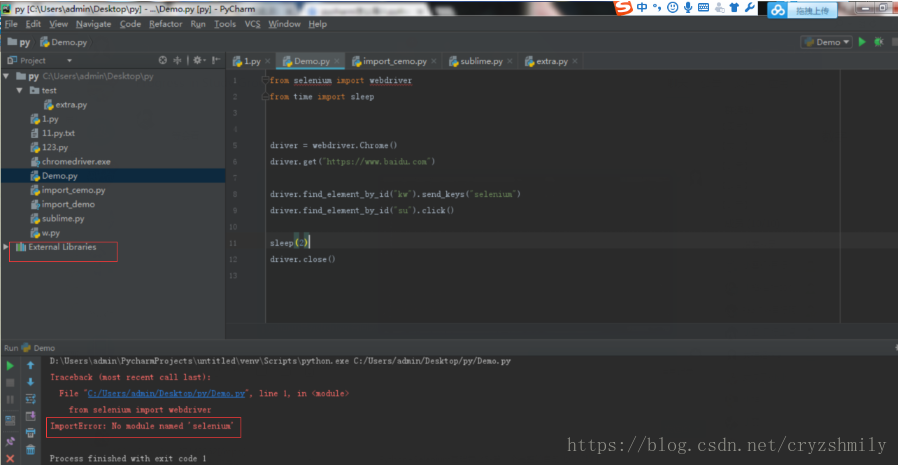Image resolution: width=898 pixels, height=465 pixels.
Task: Click the Collapse All icon in Project panel
Action: (x=178, y=60)
